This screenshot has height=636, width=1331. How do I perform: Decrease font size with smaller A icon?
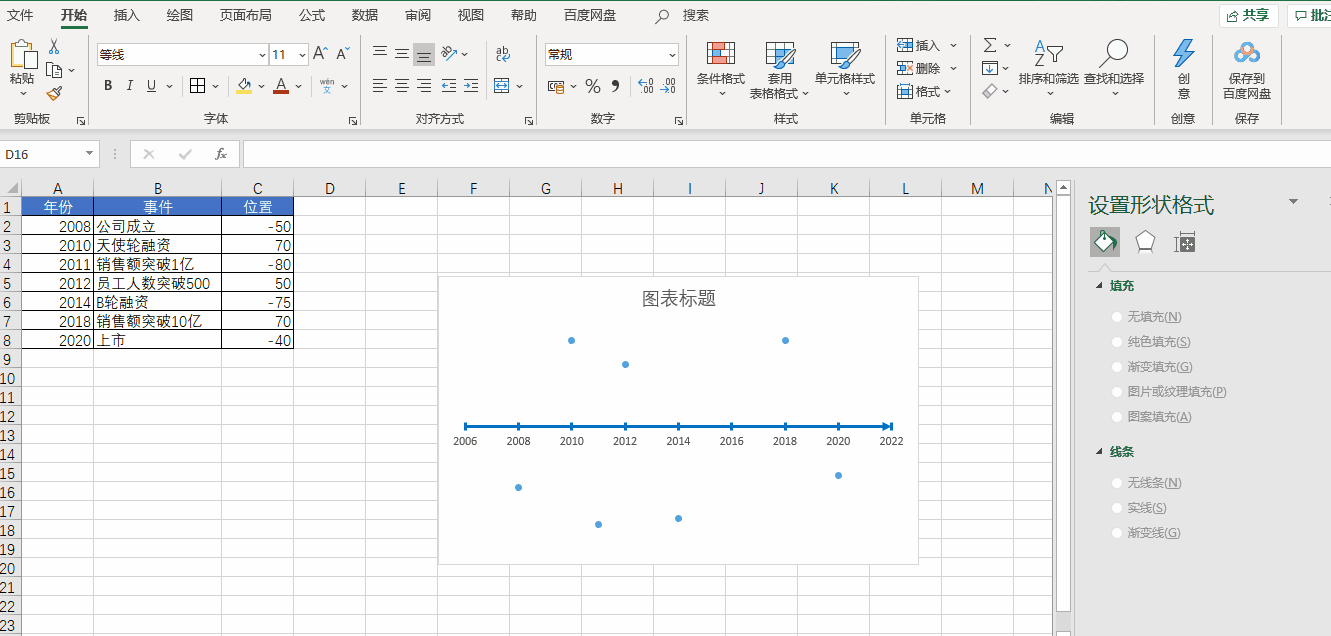point(342,54)
